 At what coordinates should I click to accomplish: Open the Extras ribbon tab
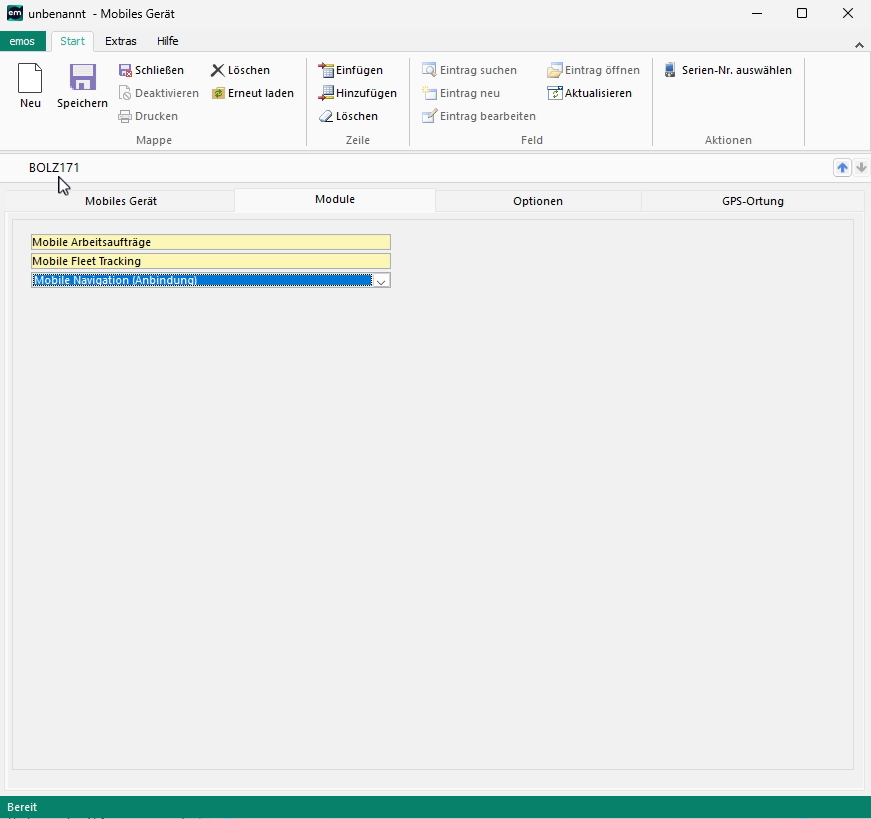pos(121,41)
